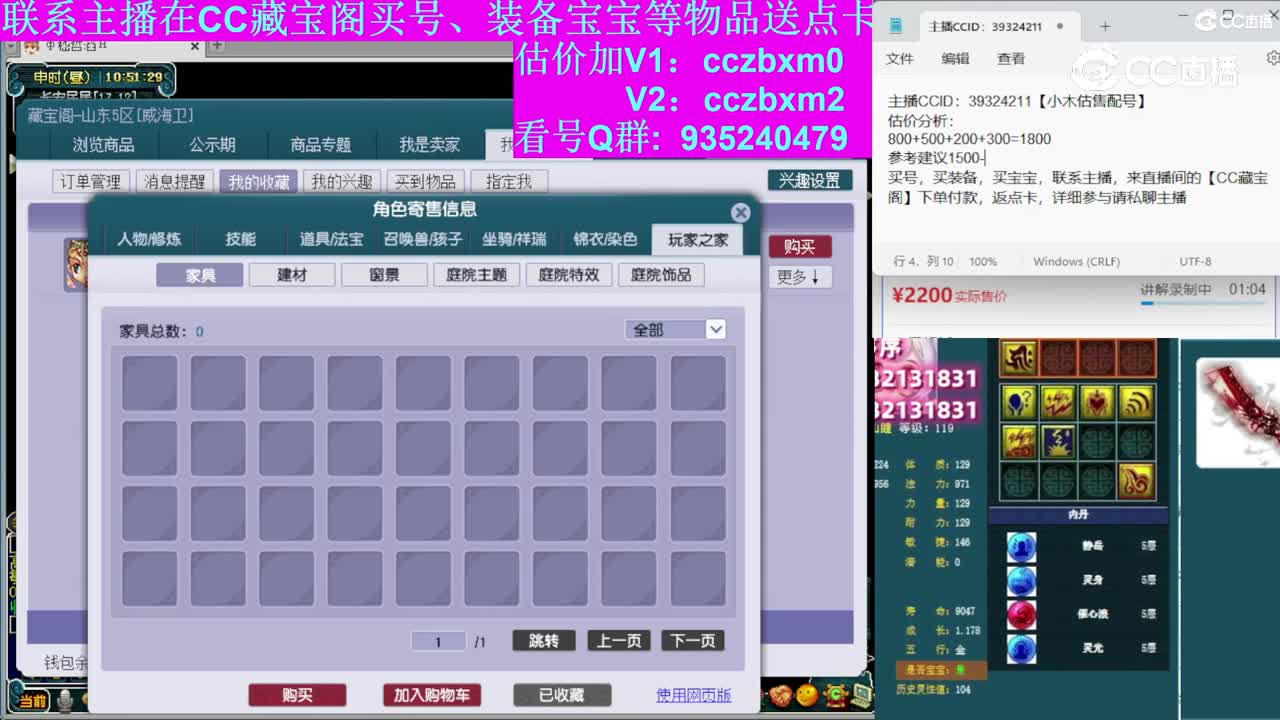This screenshot has height=720, width=1280.
Task: Select the 买到物品 filter
Action: [425, 182]
